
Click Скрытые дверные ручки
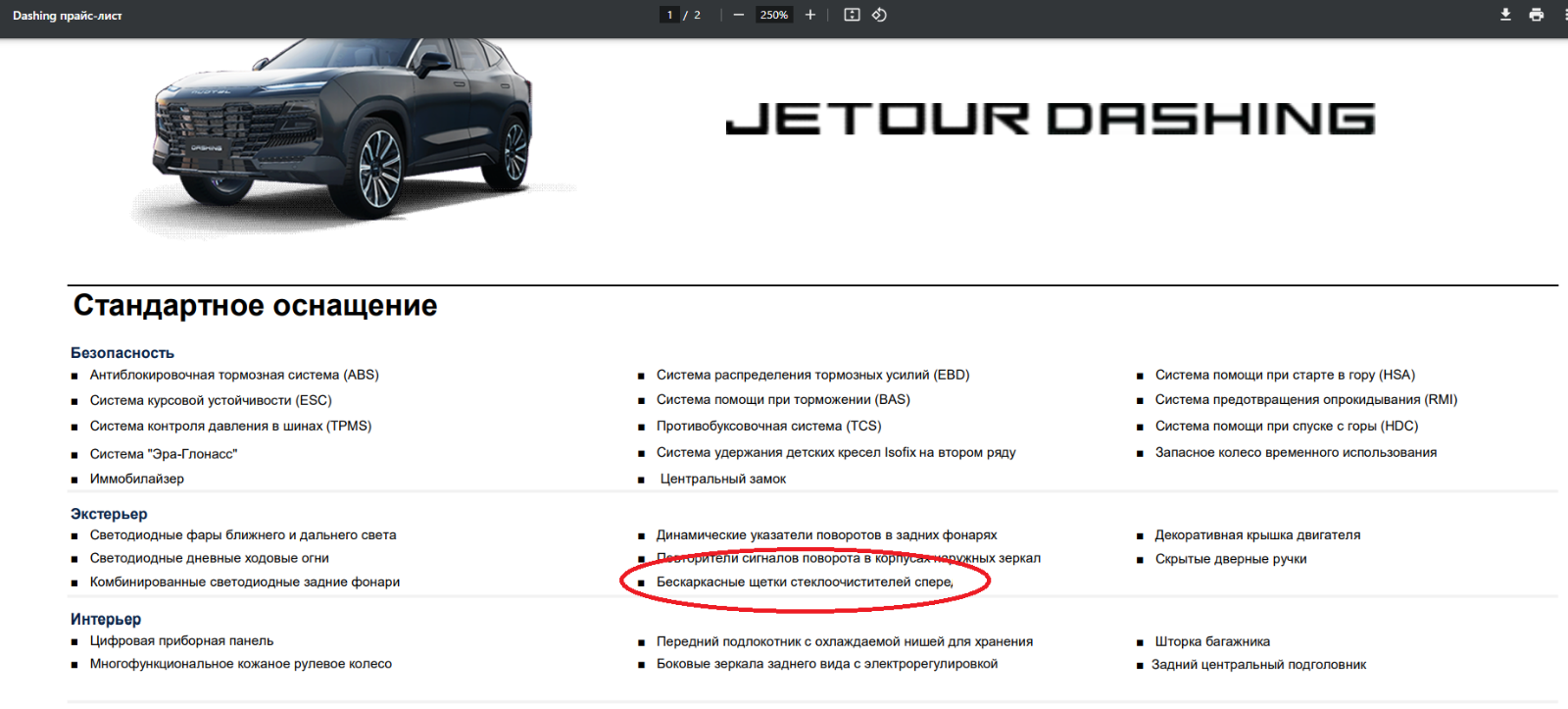coord(1231,559)
